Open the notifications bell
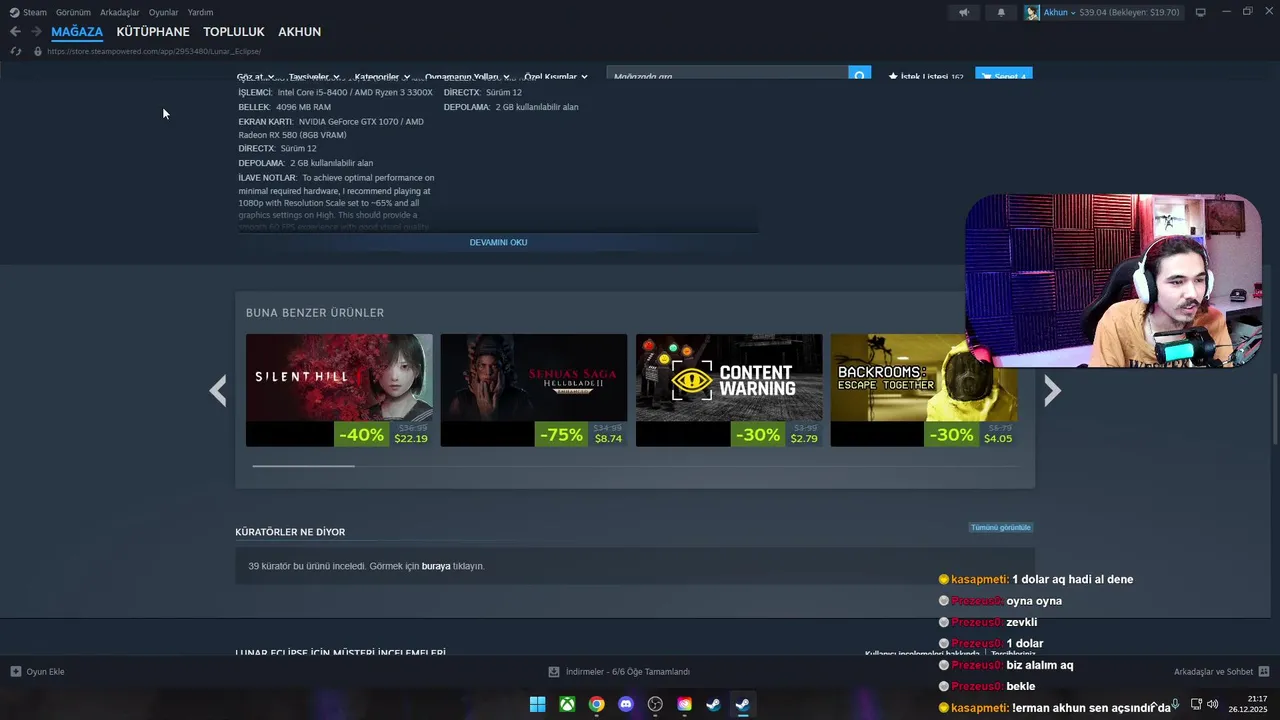 pos(1001,12)
